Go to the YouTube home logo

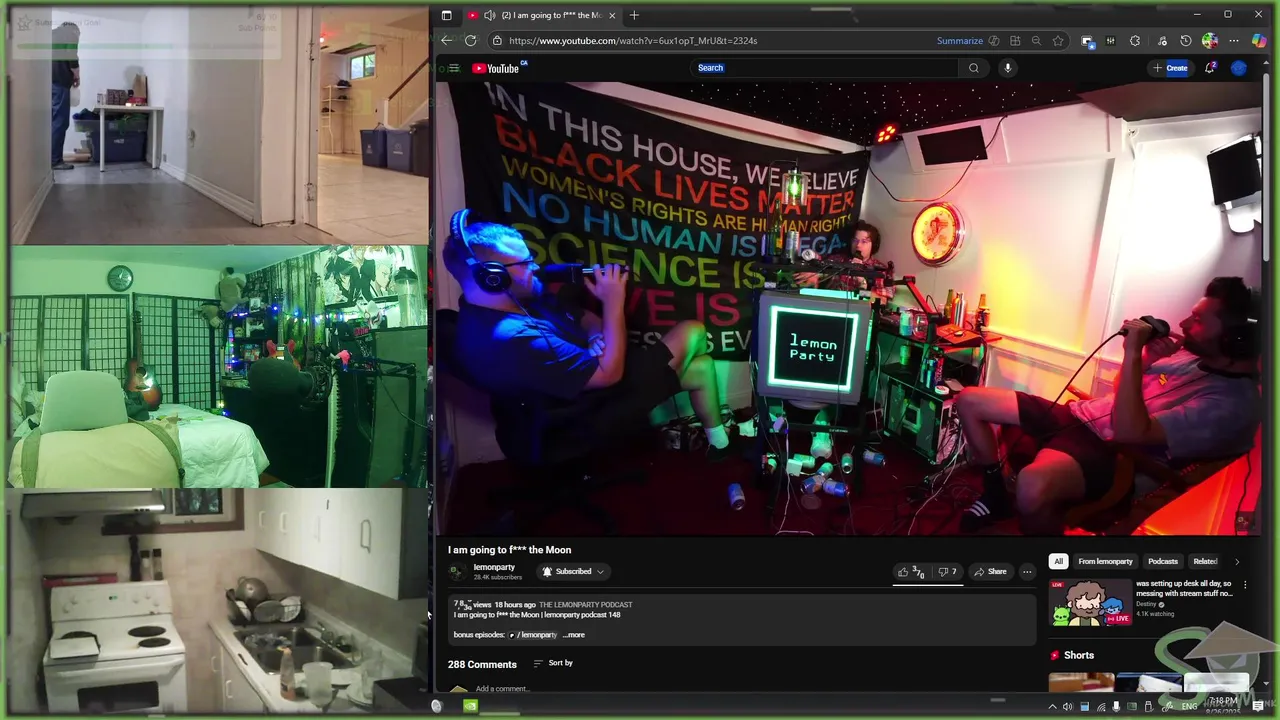(x=497, y=68)
